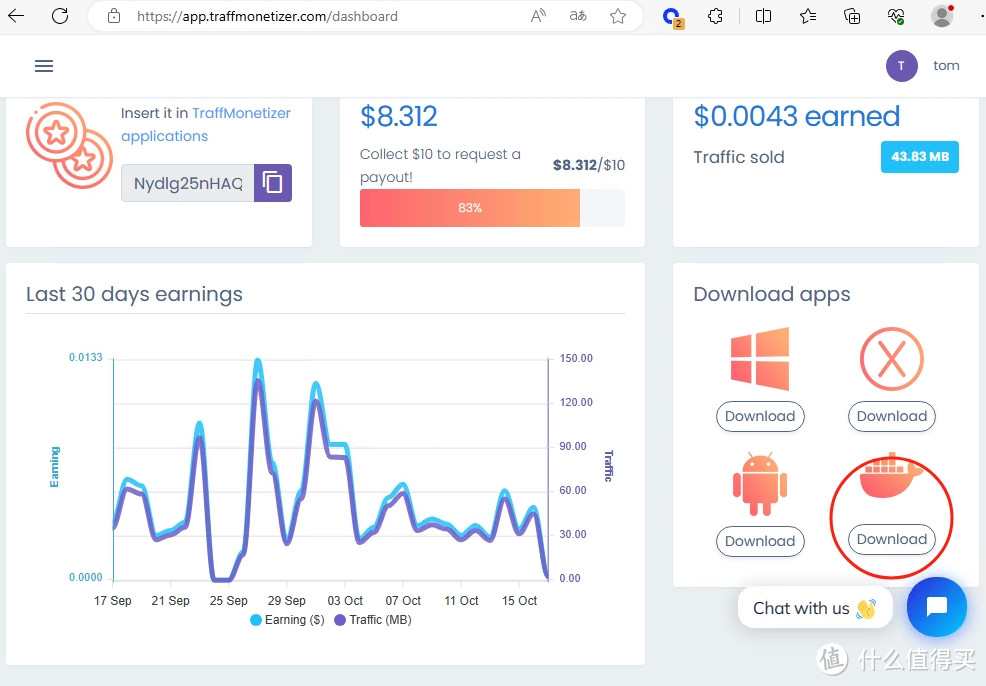Open the browser extensions puzzle icon

pyautogui.click(x=715, y=16)
